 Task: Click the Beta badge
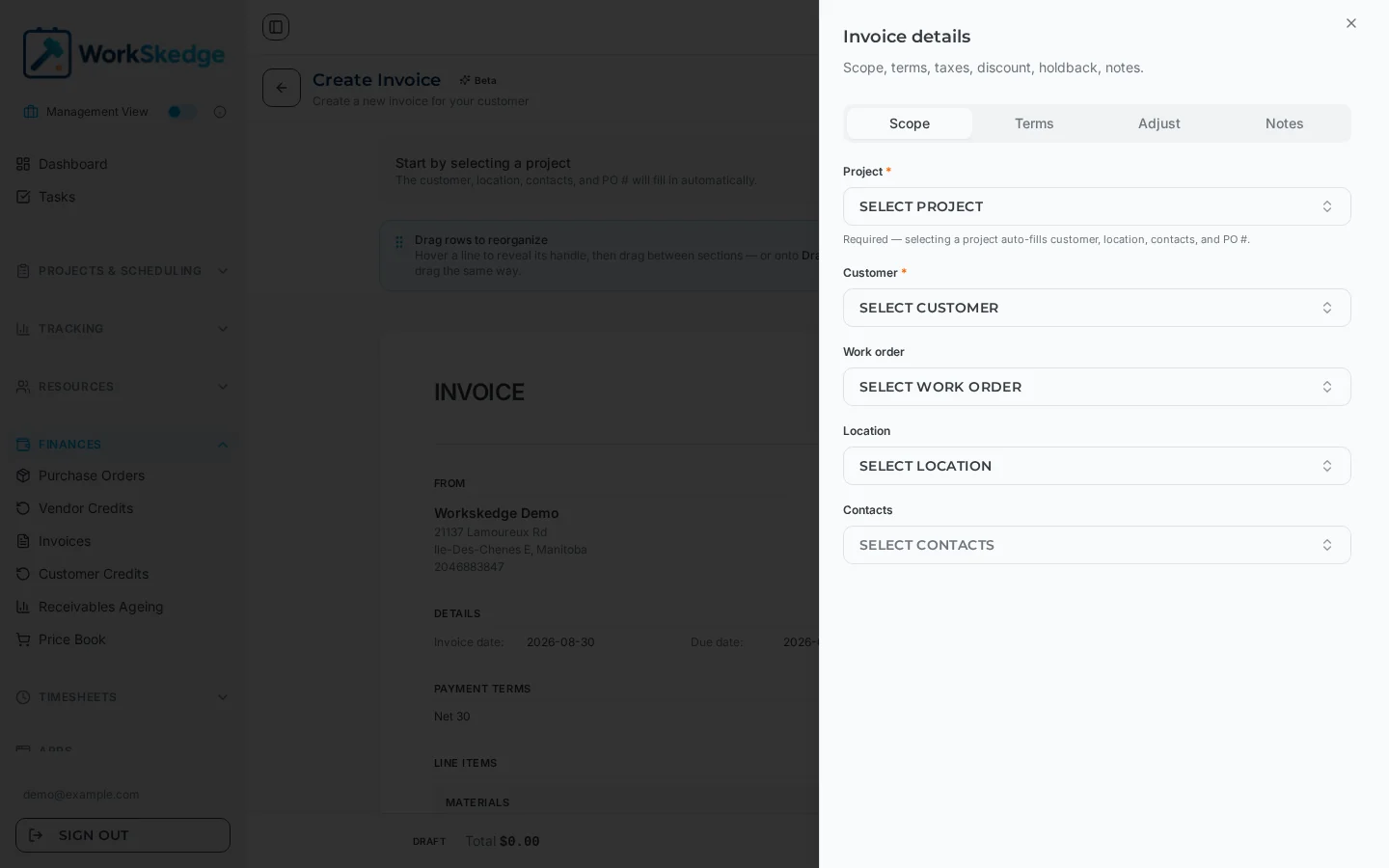coord(478,80)
